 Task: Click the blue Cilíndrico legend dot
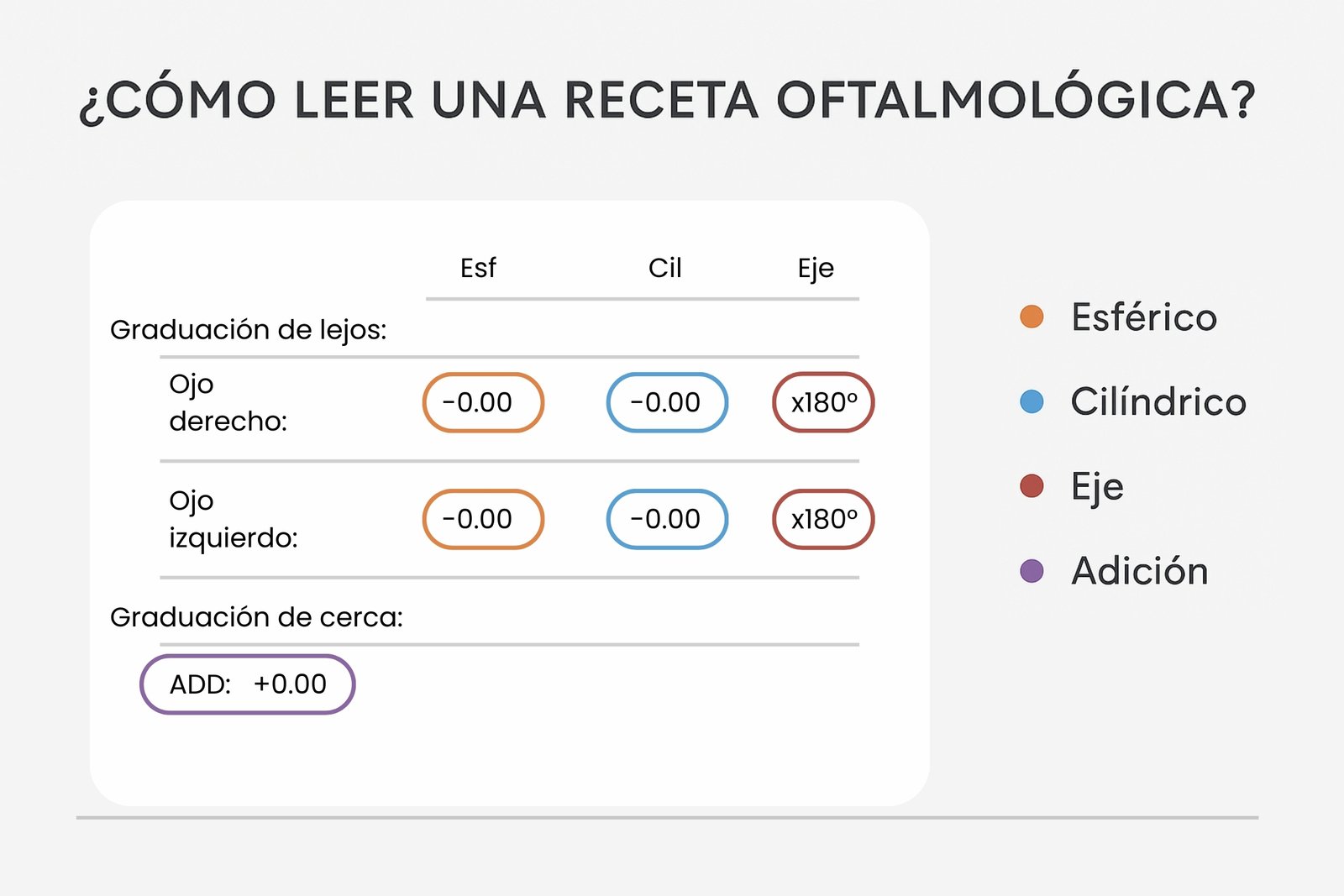[1032, 401]
